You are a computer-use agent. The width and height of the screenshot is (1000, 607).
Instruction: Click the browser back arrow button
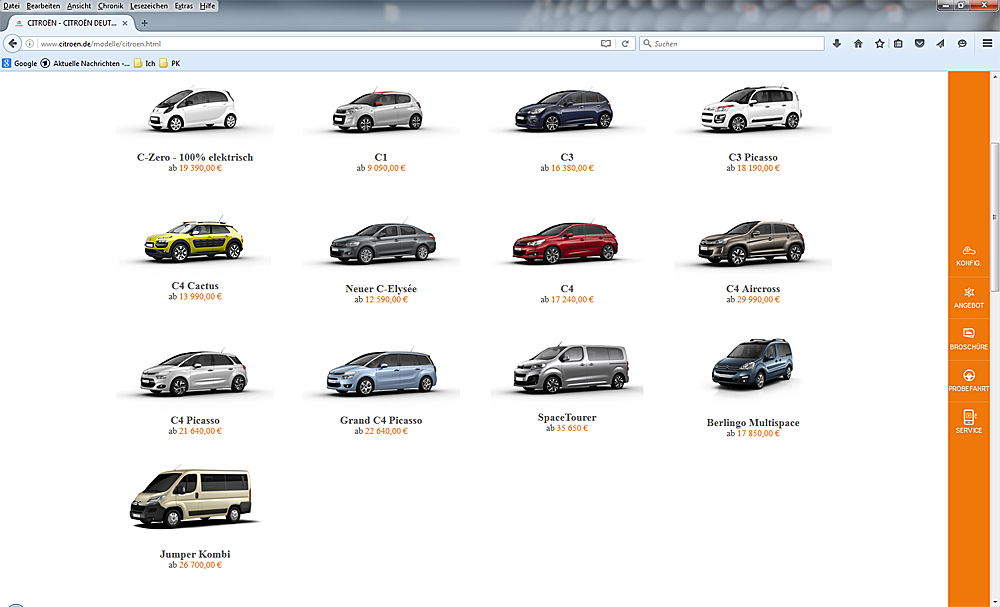13,43
